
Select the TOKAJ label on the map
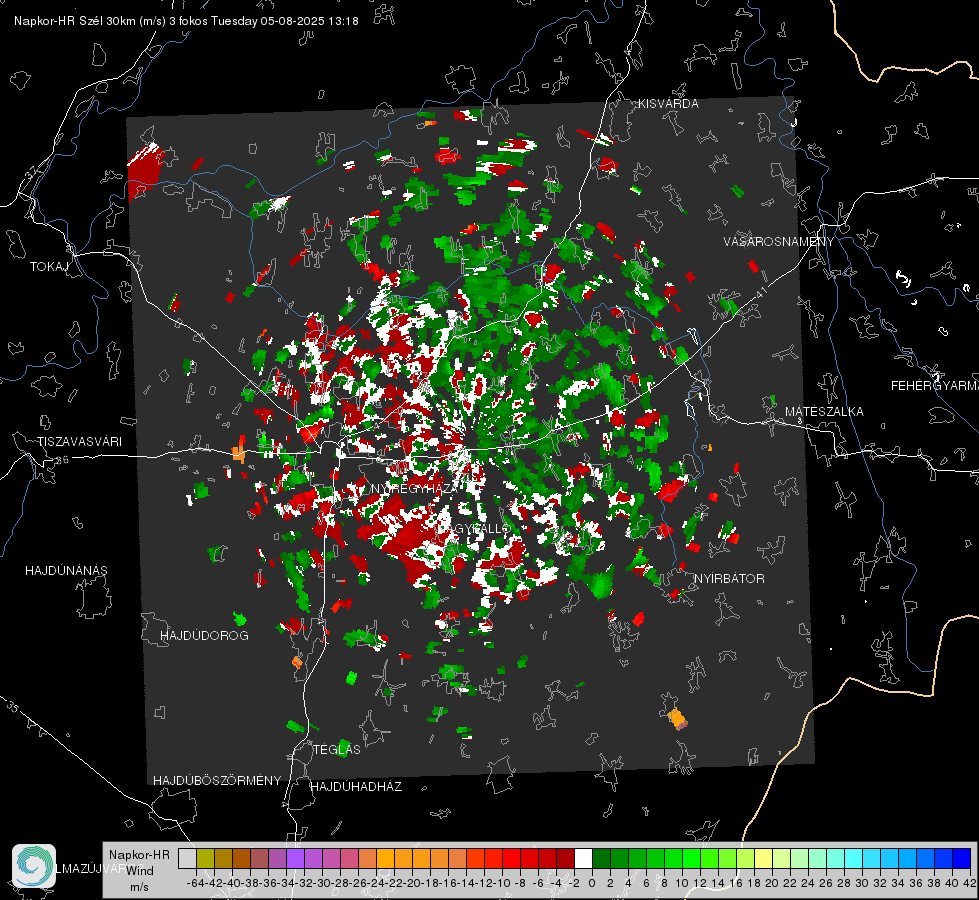coord(49,267)
